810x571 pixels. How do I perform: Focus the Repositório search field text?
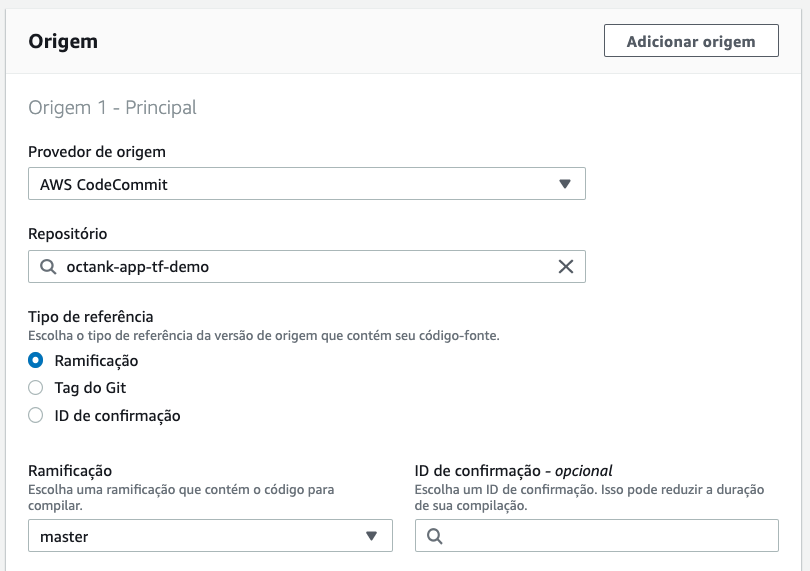pos(300,267)
